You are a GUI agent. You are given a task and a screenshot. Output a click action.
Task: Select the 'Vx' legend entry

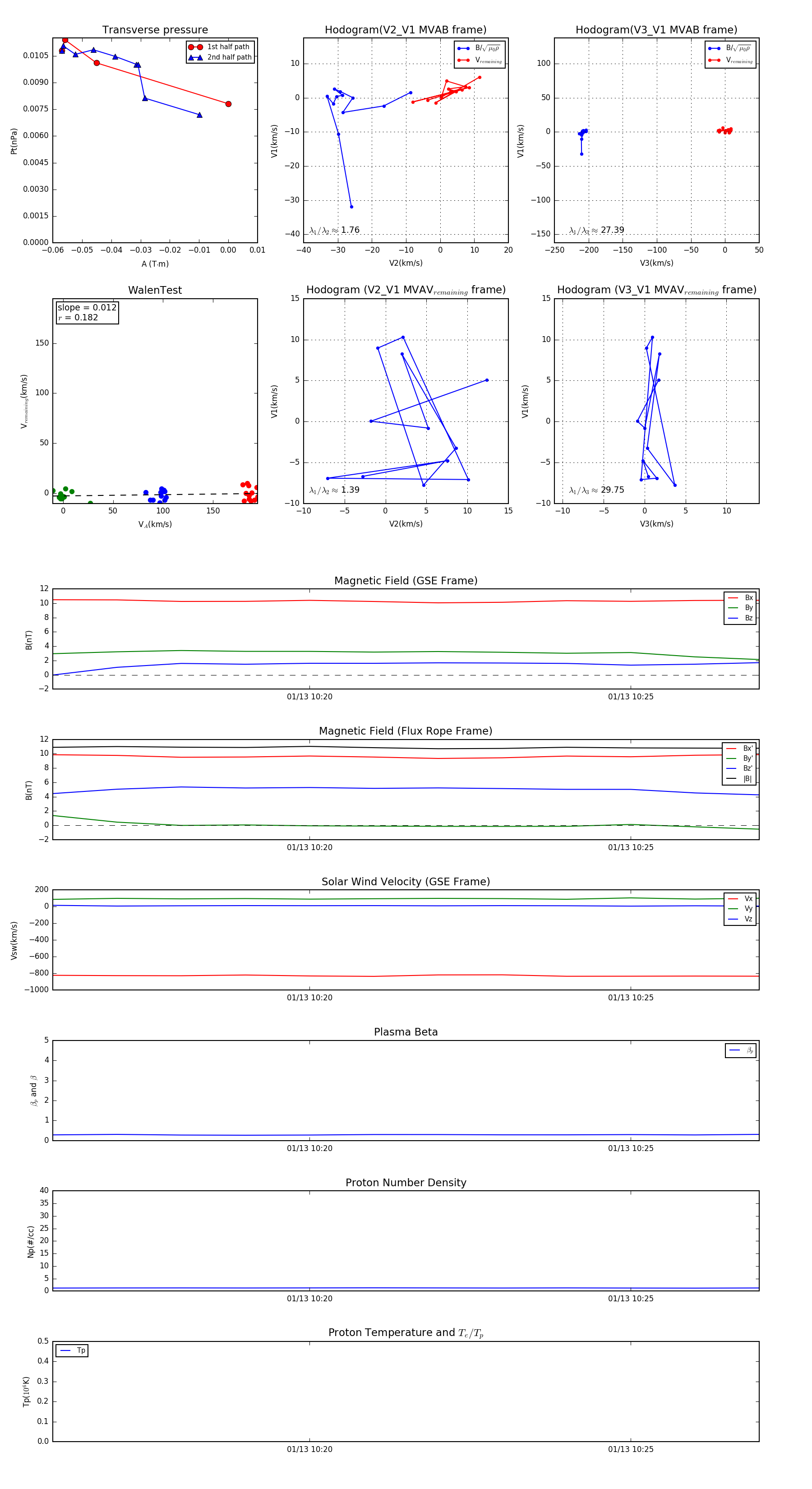(740, 899)
